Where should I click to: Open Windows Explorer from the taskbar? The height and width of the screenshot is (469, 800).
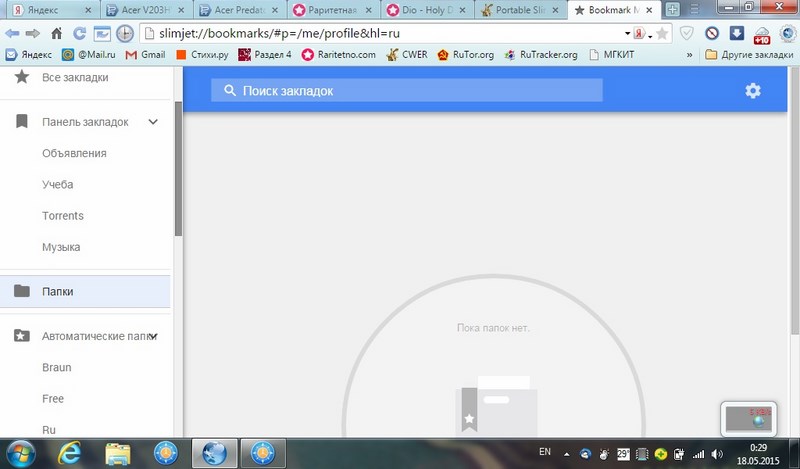tap(119, 452)
